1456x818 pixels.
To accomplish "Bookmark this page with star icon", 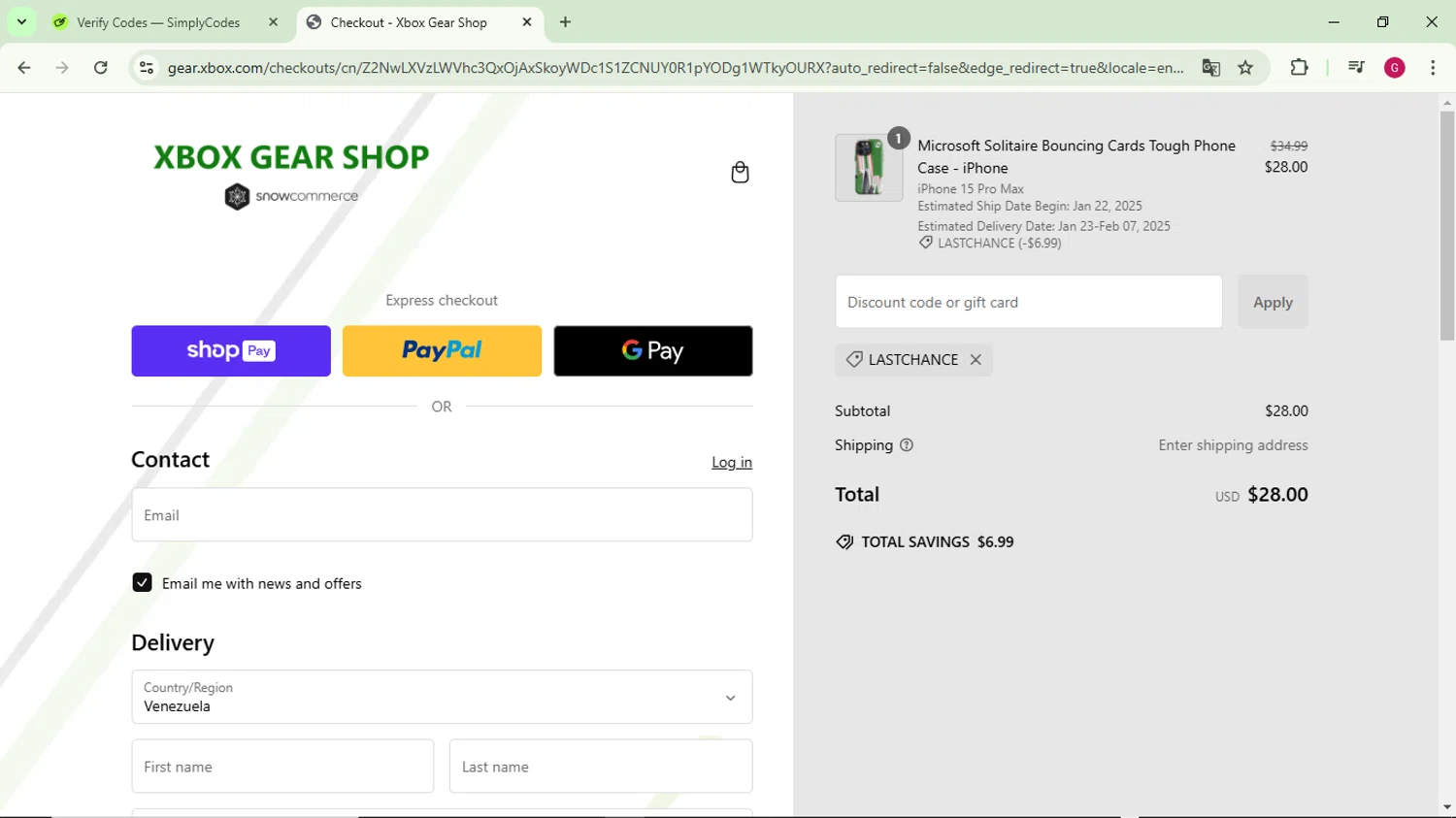I will point(1245,68).
